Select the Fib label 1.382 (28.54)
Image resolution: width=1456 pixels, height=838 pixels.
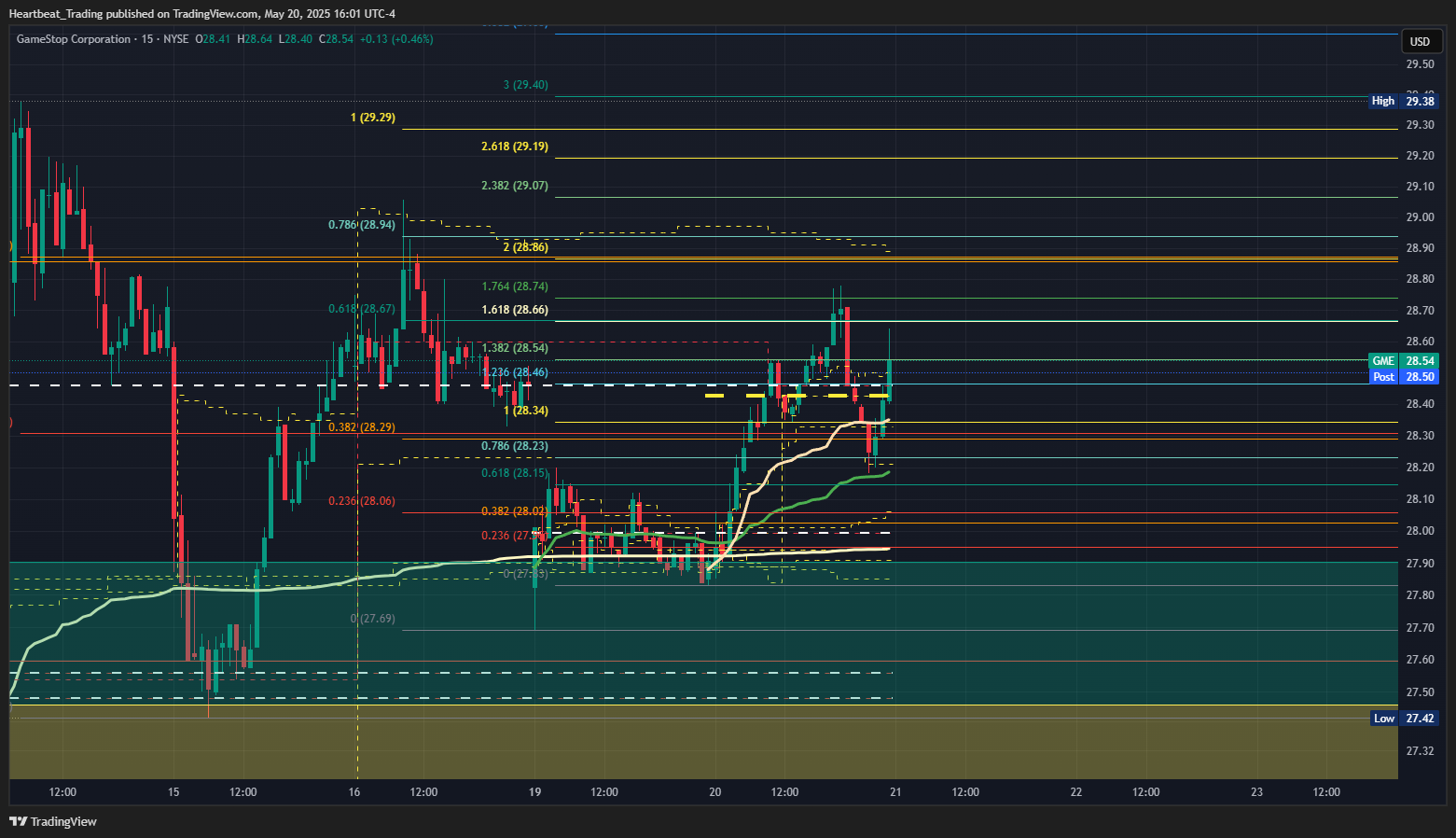515,348
